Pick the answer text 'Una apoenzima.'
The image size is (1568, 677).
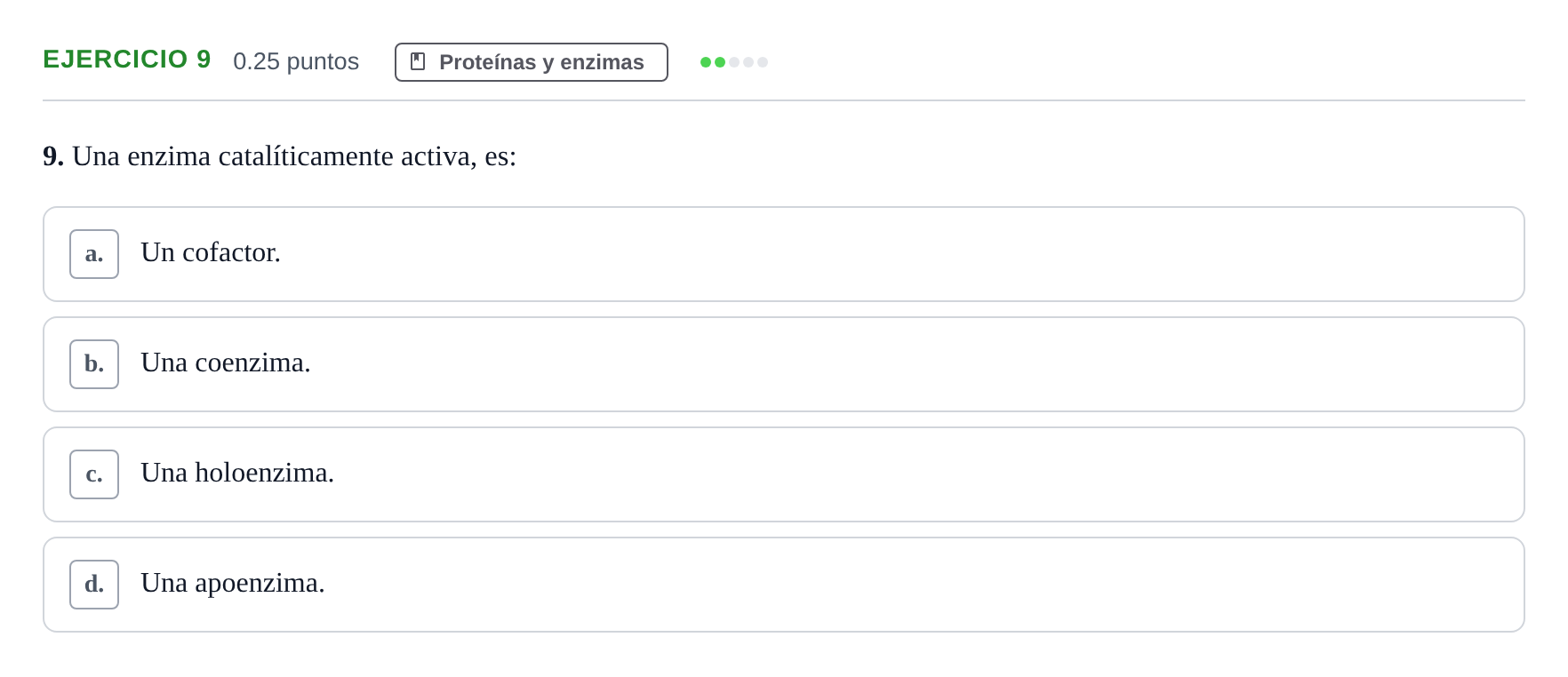coord(233,583)
